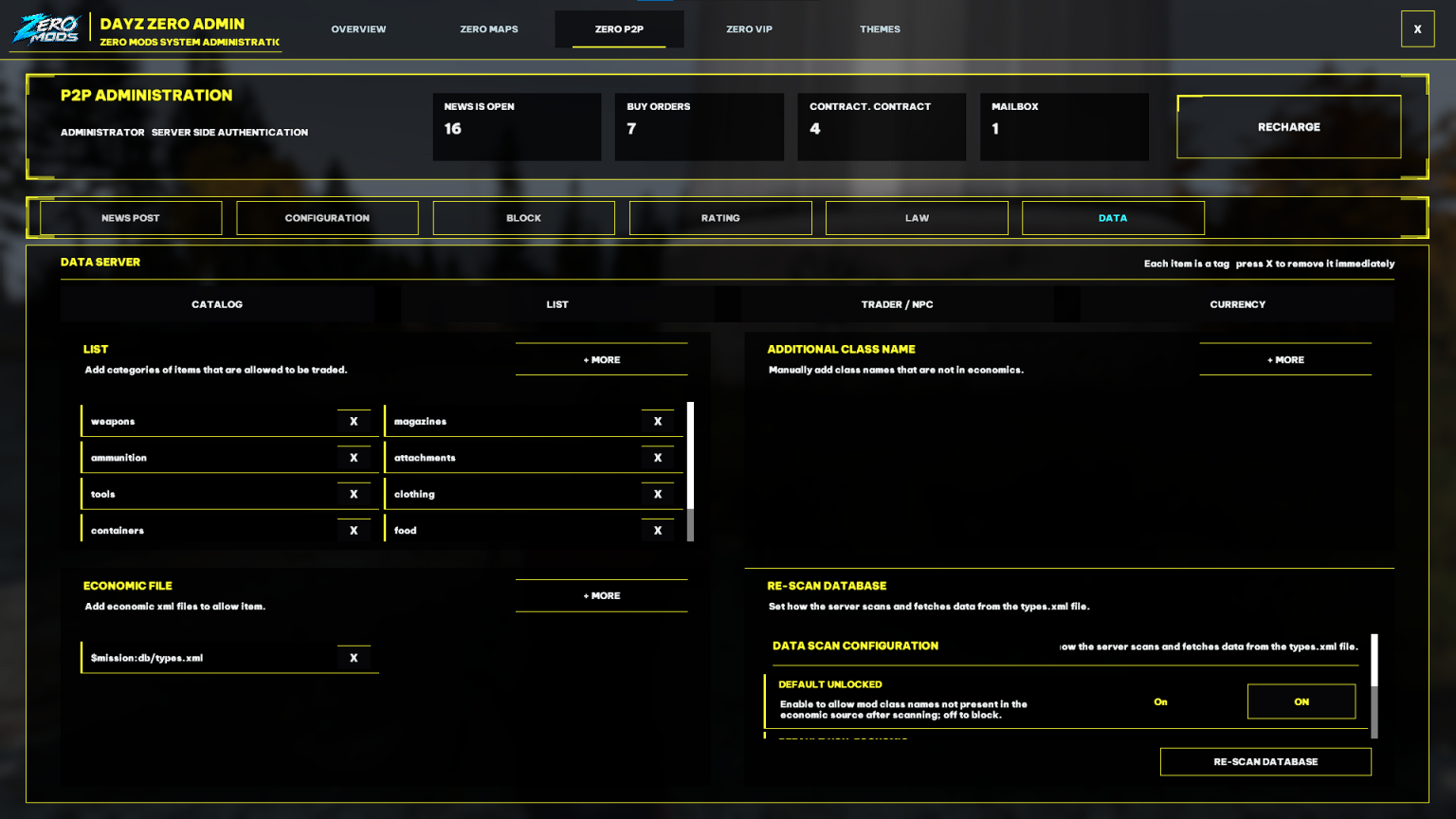This screenshot has height=819, width=1456.
Task: Remove the clothing category tag
Action: tap(658, 494)
